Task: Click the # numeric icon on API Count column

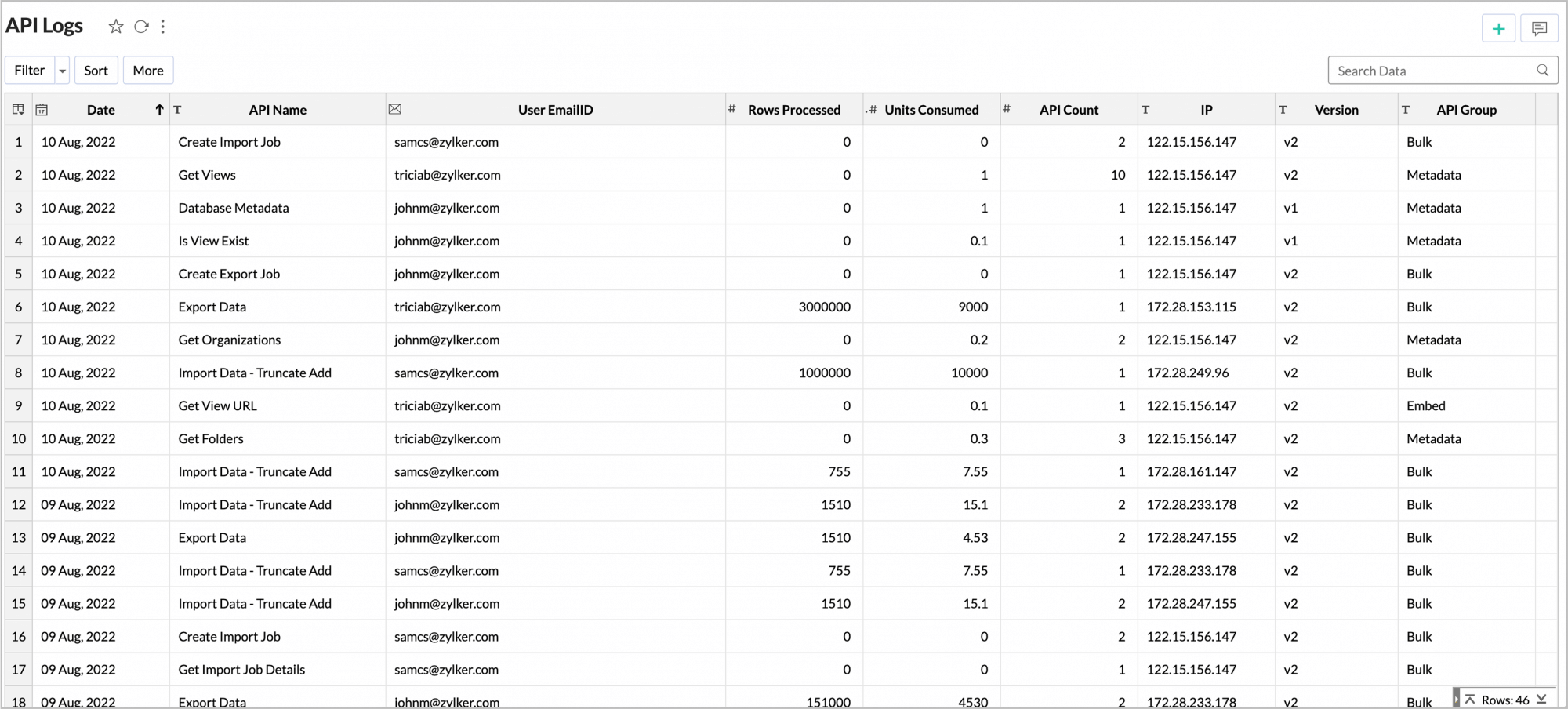Action: click(1007, 109)
